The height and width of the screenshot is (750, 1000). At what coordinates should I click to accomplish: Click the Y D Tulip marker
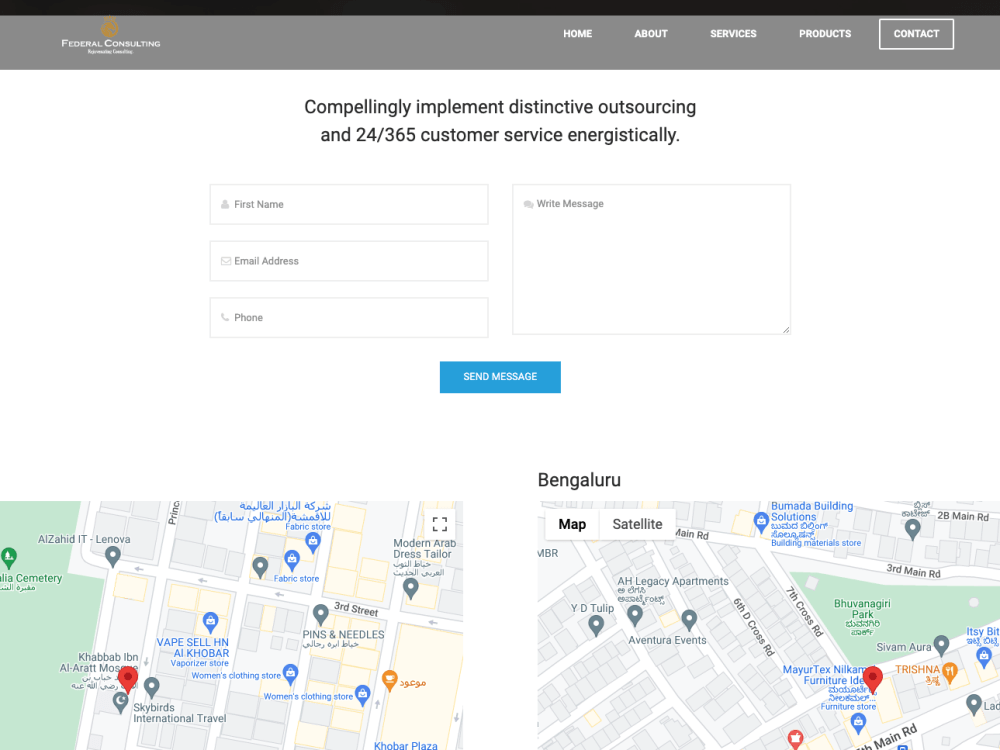pos(596,624)
